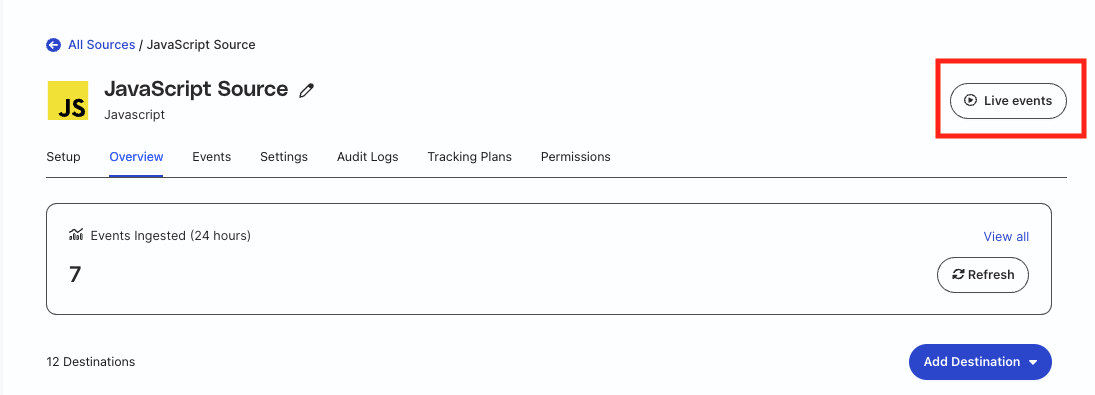Expand the Add Destination dropdown caret

click(1033, 362)
